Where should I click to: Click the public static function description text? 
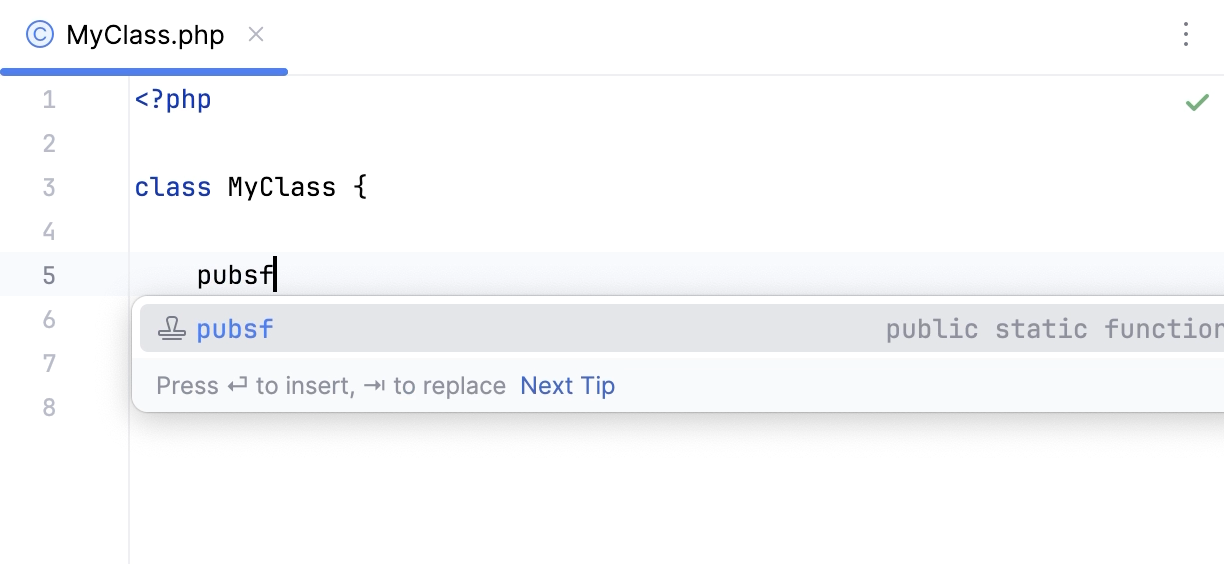click(x=1050, y=329)
